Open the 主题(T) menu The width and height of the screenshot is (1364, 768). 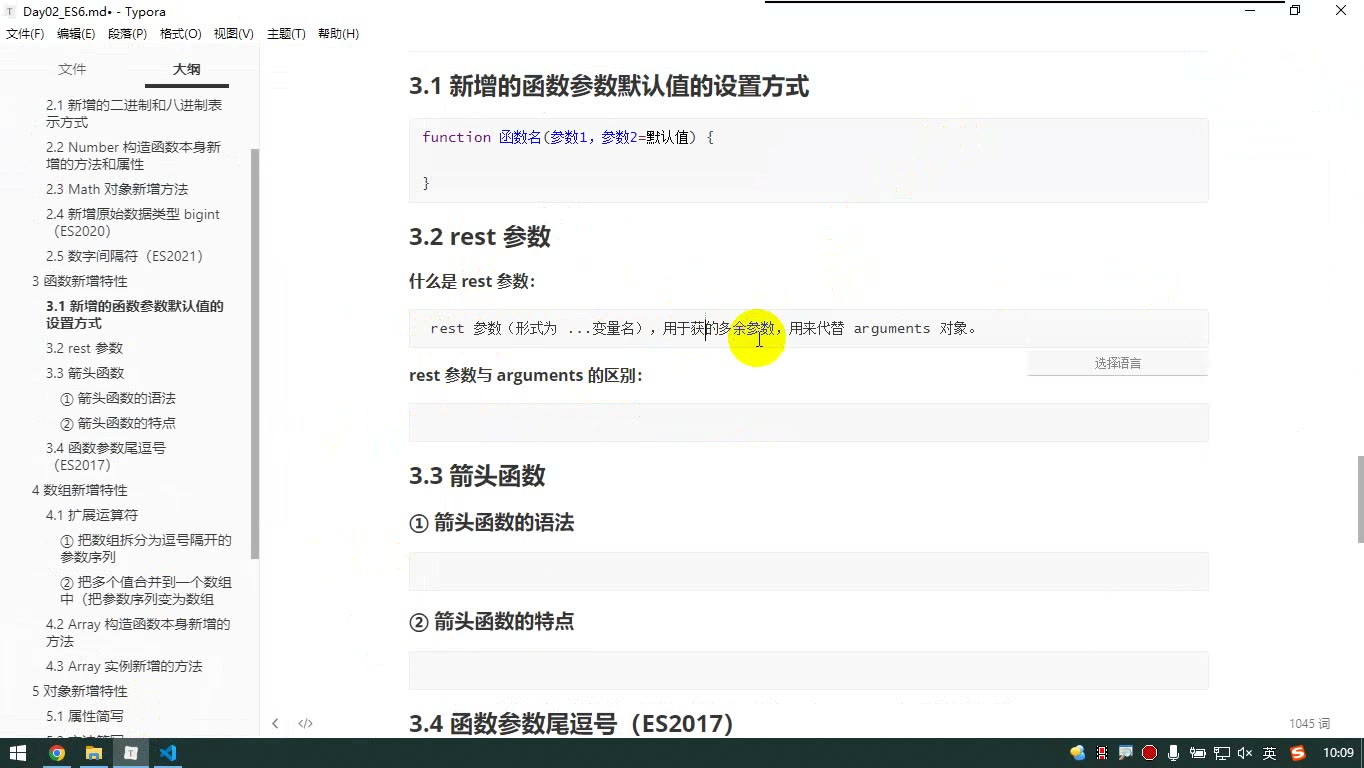pyautogui.click(x=285, y=34)
